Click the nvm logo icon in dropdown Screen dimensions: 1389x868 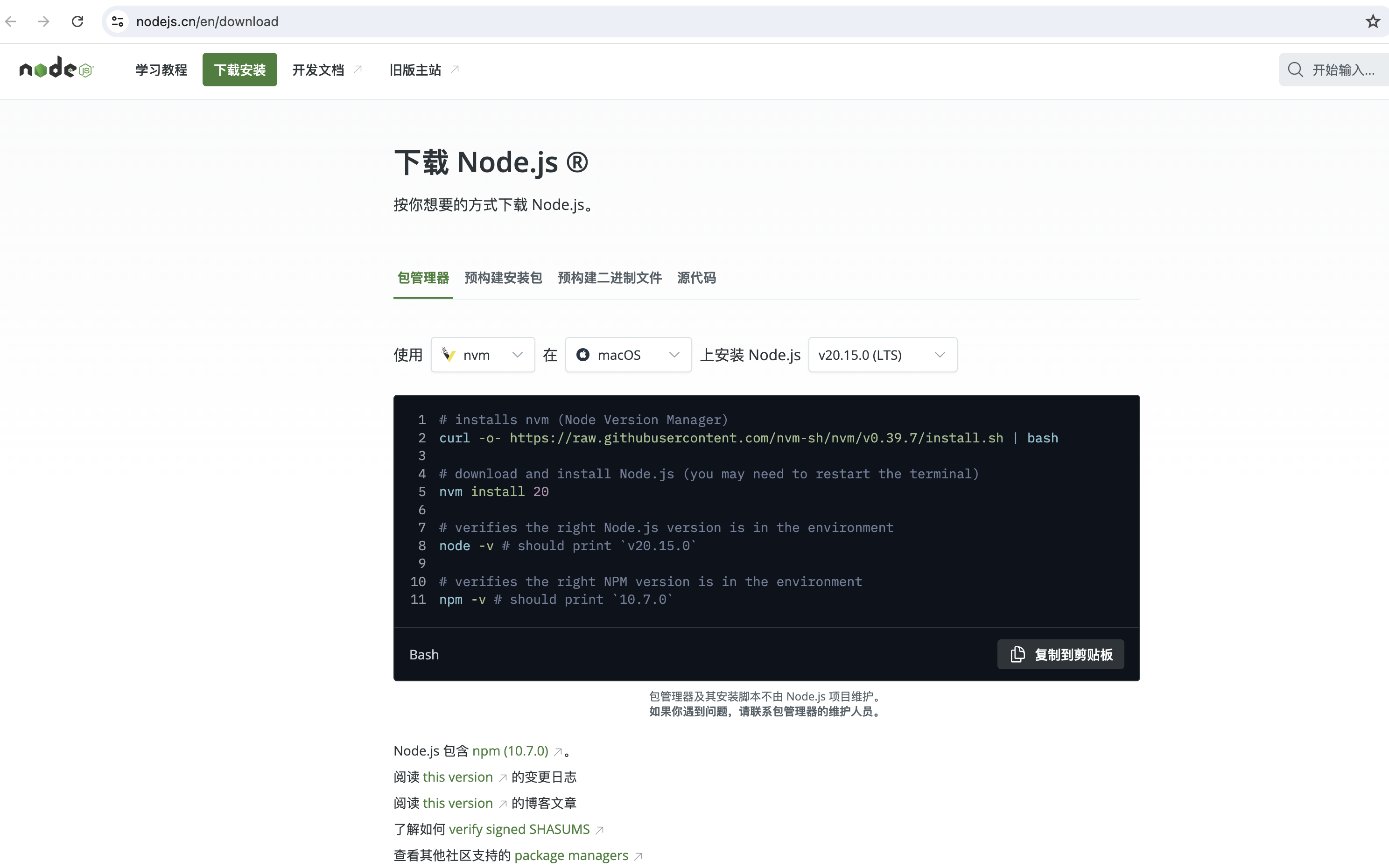448,355
